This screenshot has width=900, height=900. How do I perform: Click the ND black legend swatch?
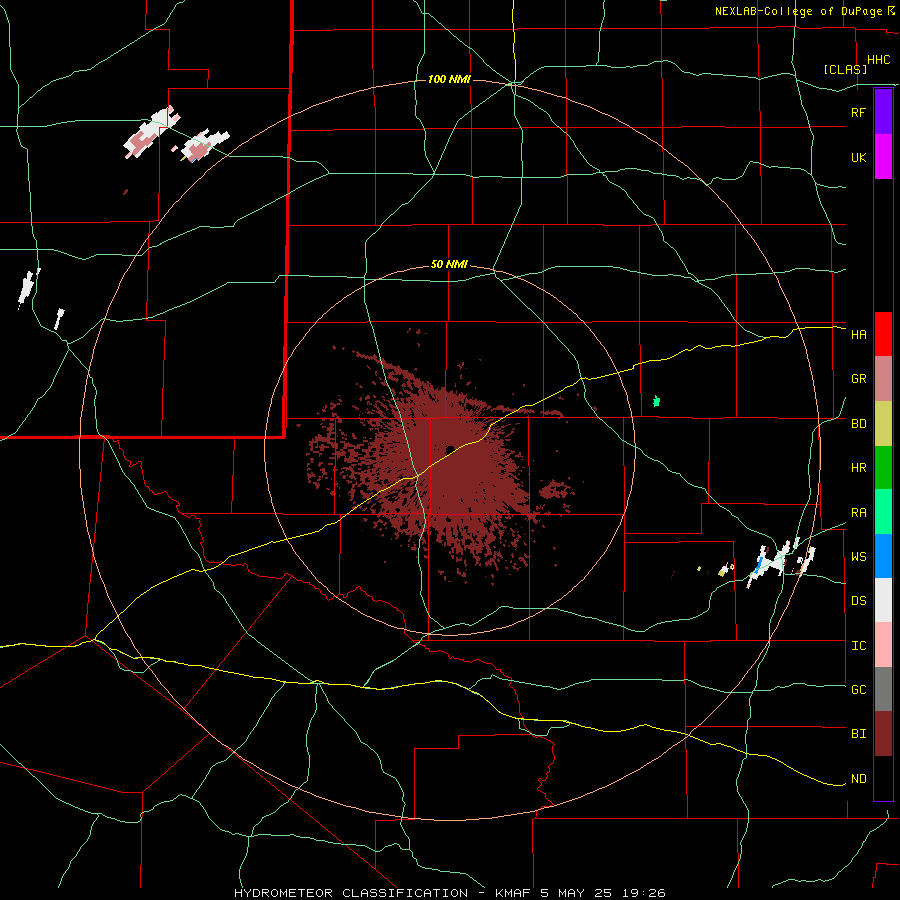(x=883, y=778)
